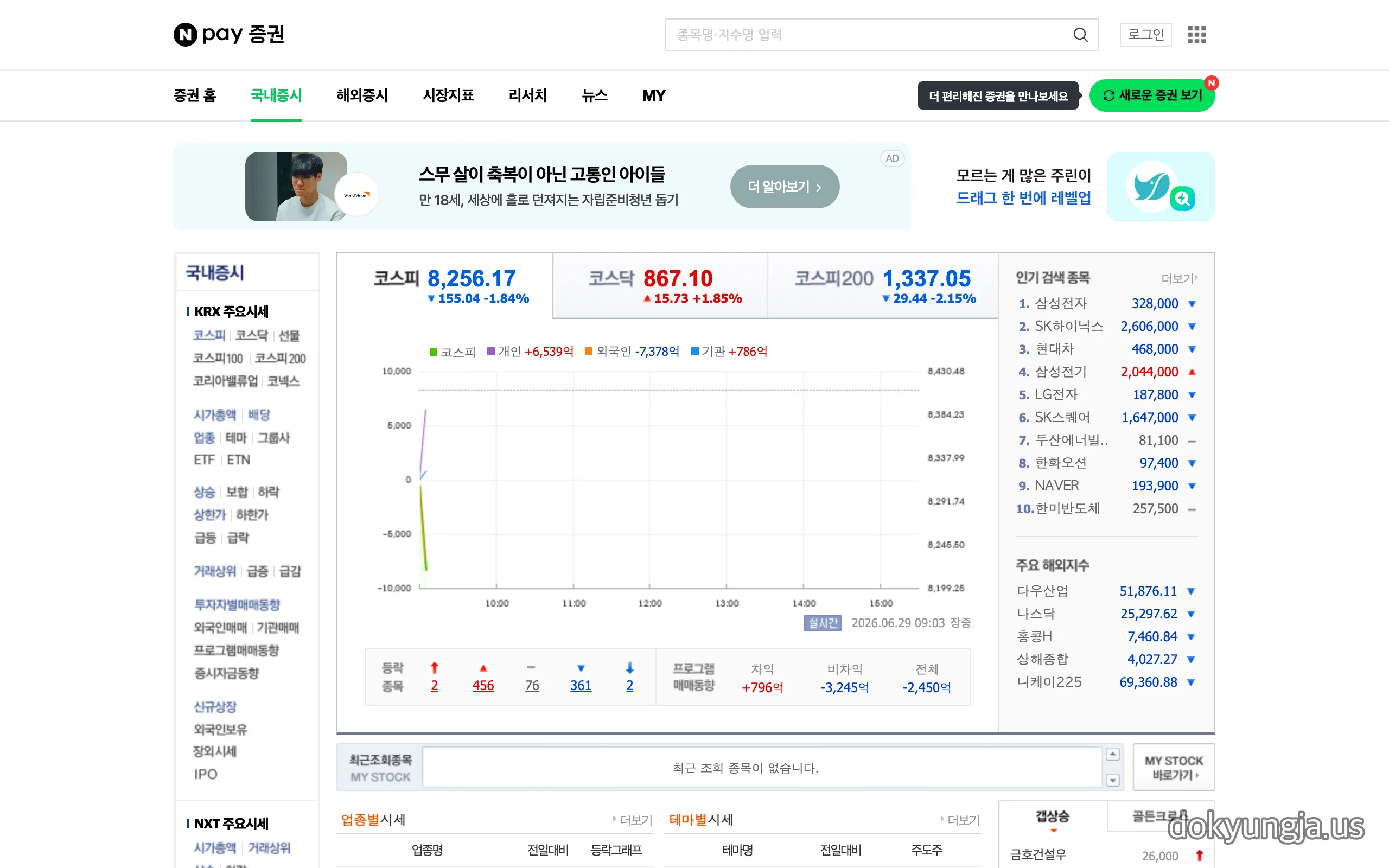Click upper-limit stock count 2 in red

pyautogui.click(x=435, y=685)
